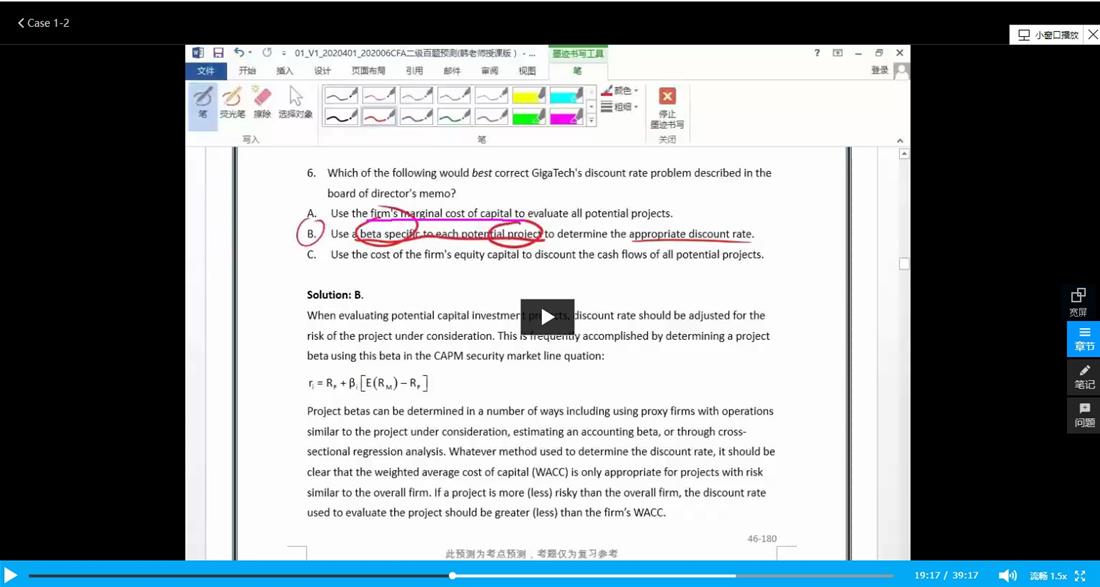Toggle the 宽屏 widescreen mode
Viewport: 1100px width, 587px height.
click(1078, 301)
